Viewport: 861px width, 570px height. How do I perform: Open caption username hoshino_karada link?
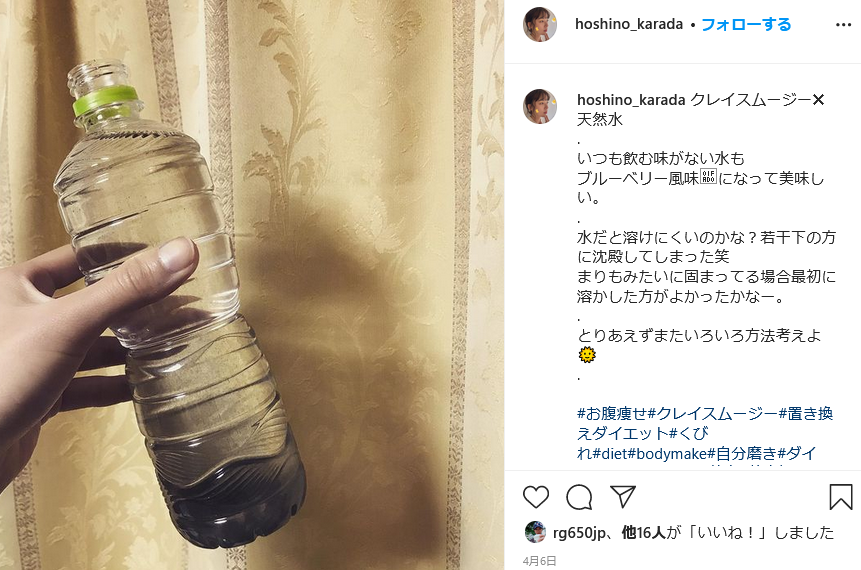631,100
